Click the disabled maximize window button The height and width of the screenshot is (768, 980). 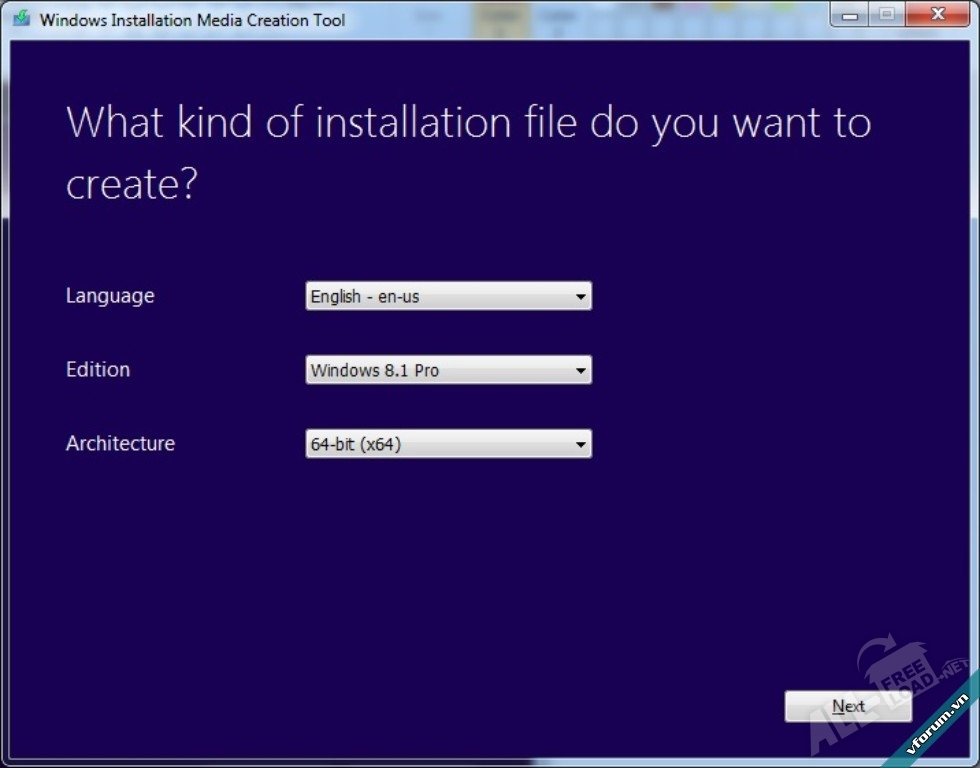click(885, 14)
